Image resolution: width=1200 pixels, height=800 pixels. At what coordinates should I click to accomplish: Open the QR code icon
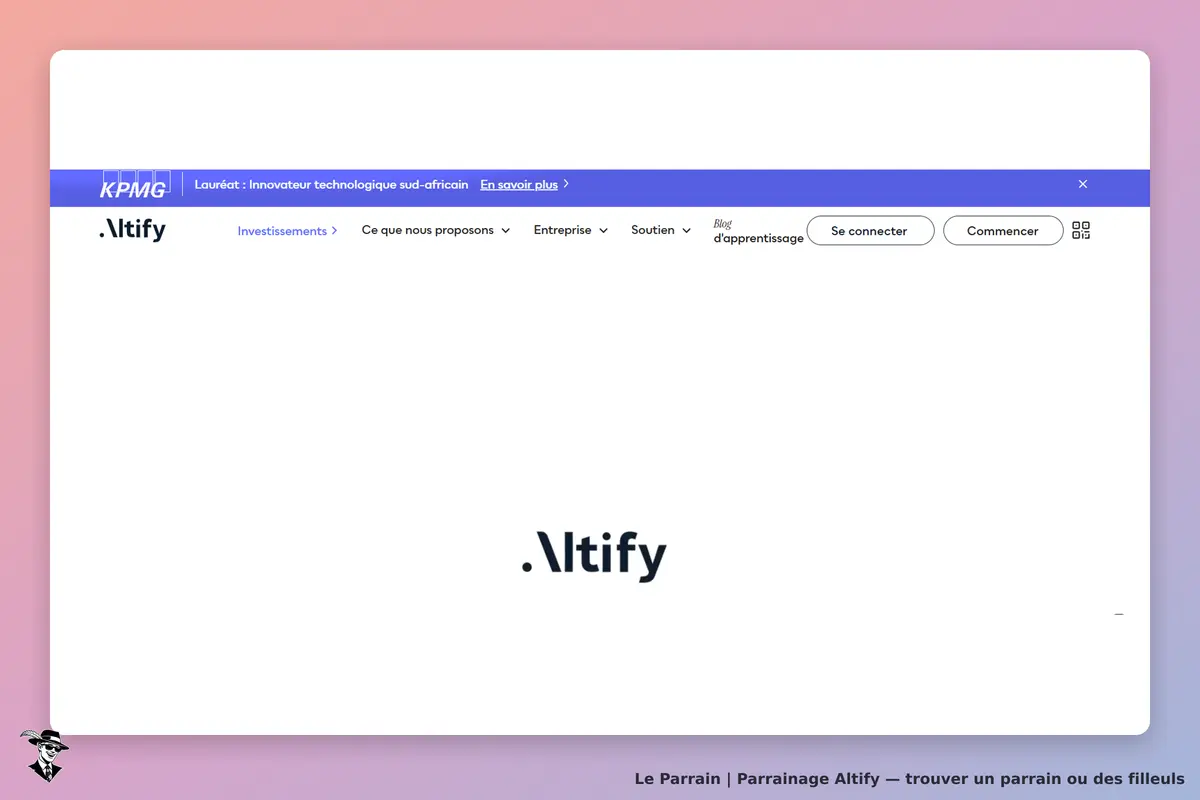point(1081,230)
